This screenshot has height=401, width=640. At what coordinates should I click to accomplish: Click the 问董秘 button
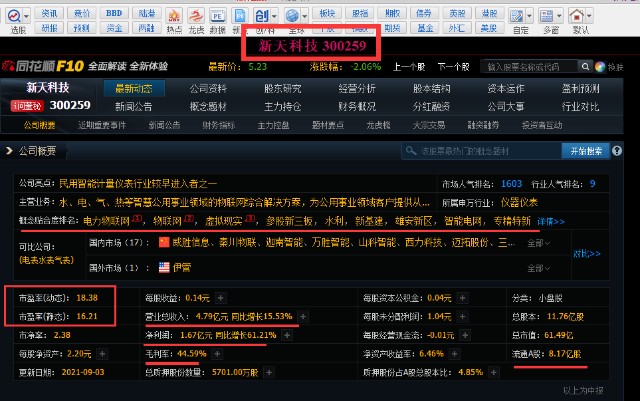tap(27, 106)
